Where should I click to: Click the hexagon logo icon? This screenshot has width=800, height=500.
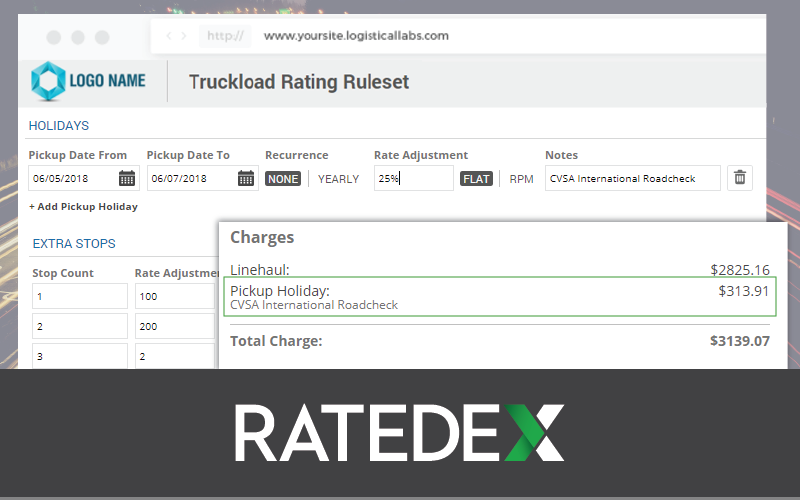pyautogui.click(x=48, y=81)
